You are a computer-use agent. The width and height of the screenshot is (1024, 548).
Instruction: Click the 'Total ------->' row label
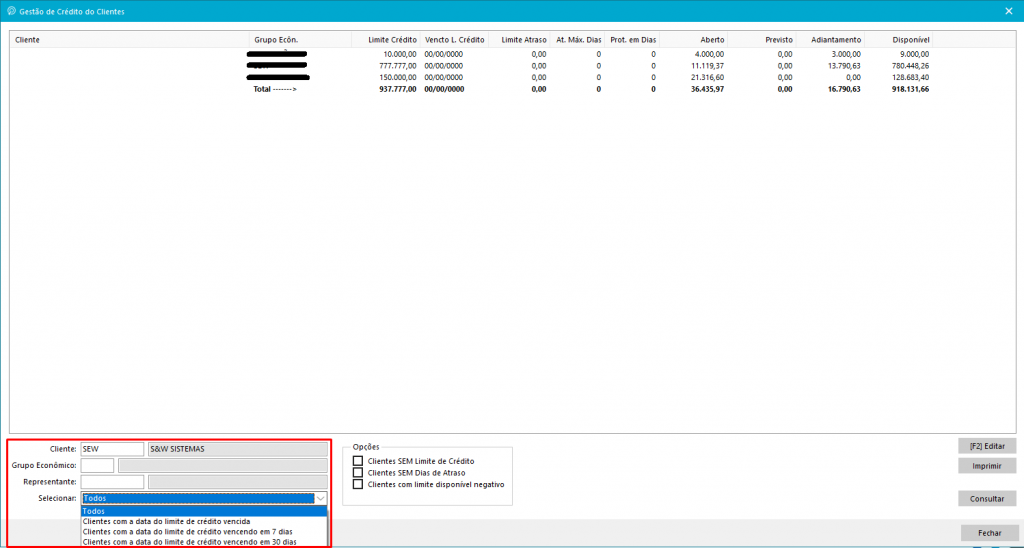(275, 89)
